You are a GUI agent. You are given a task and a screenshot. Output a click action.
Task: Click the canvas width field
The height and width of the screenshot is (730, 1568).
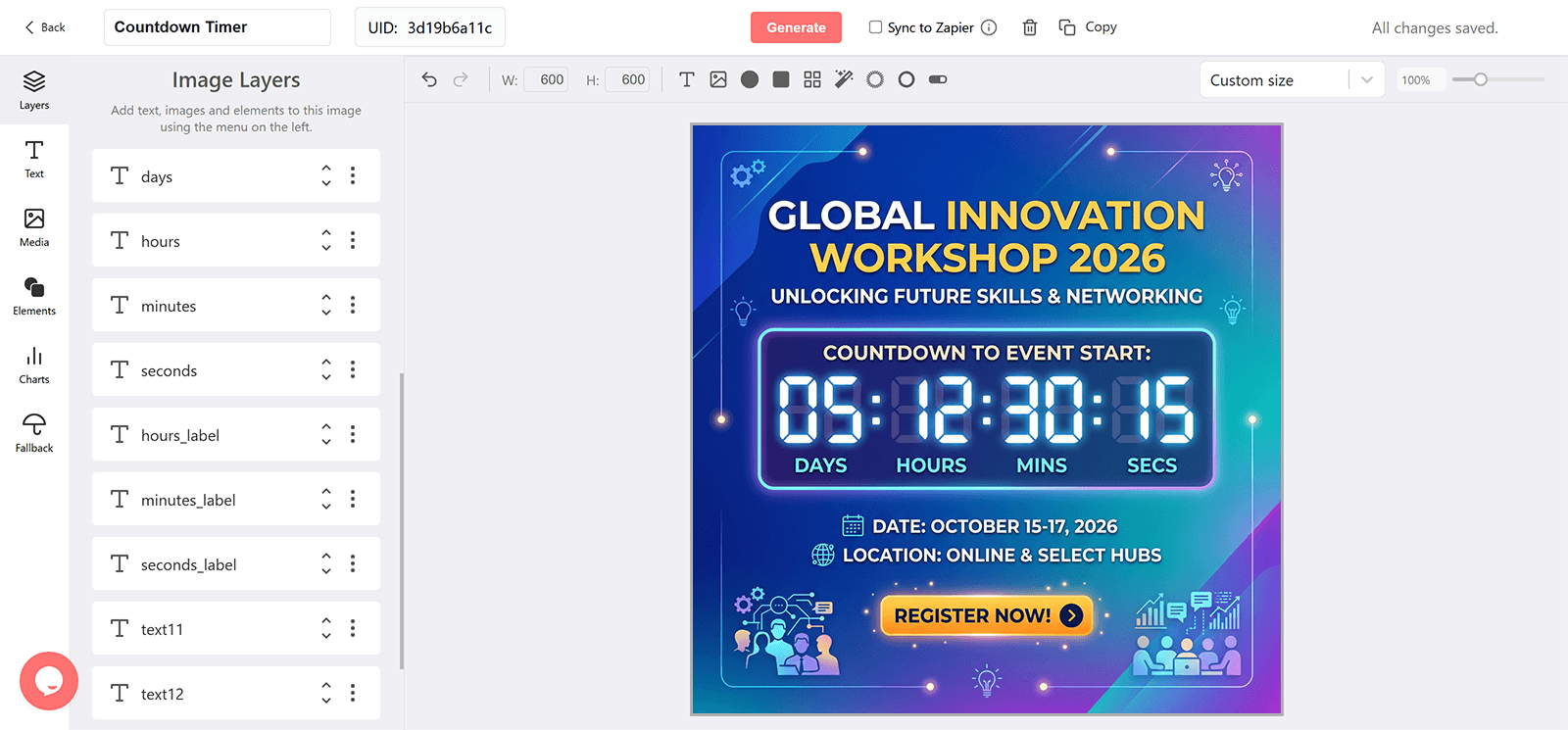tap(546, 79)
